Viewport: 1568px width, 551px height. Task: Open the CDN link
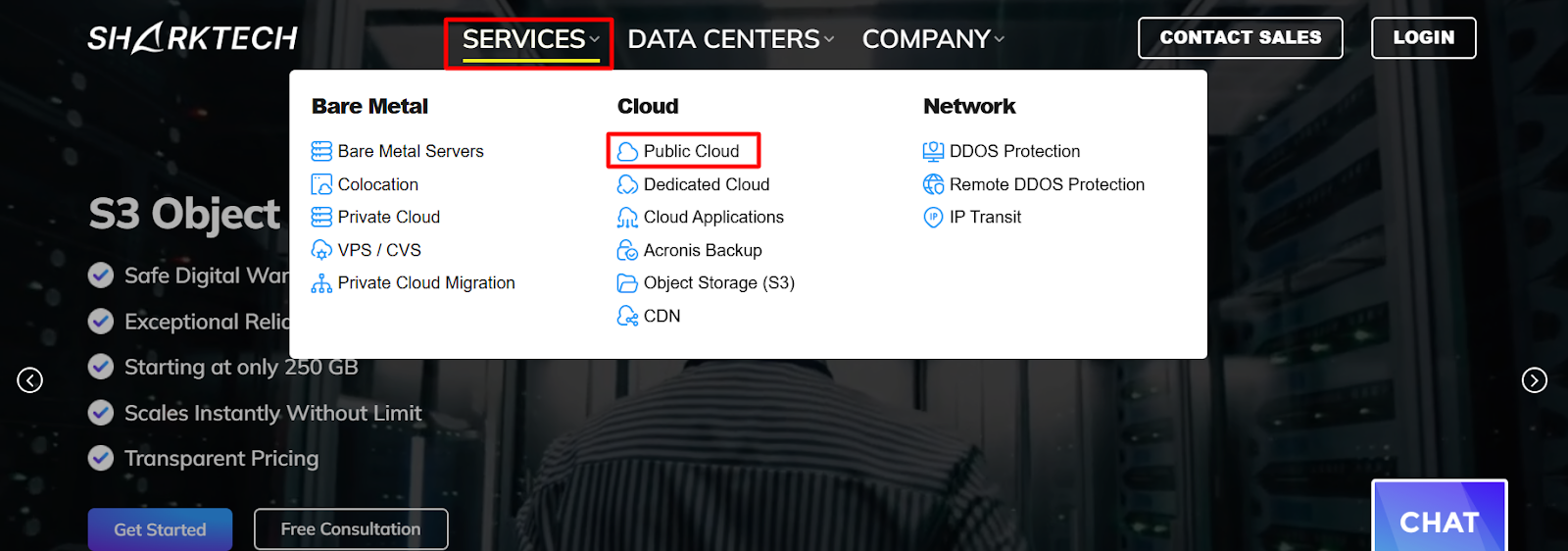[x=661, y=316]
